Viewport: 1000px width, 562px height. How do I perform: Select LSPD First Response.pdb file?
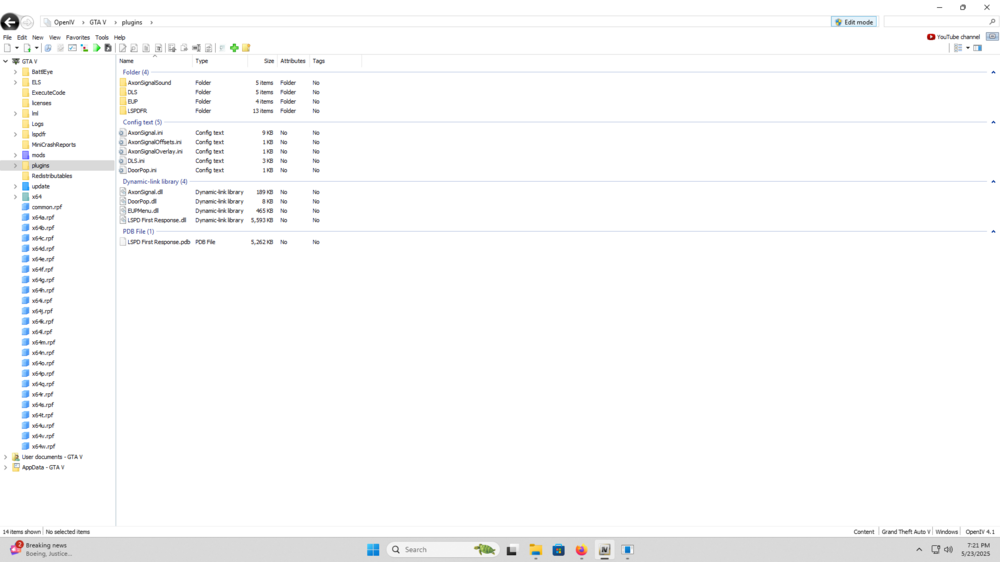click(x=158, y=242)
